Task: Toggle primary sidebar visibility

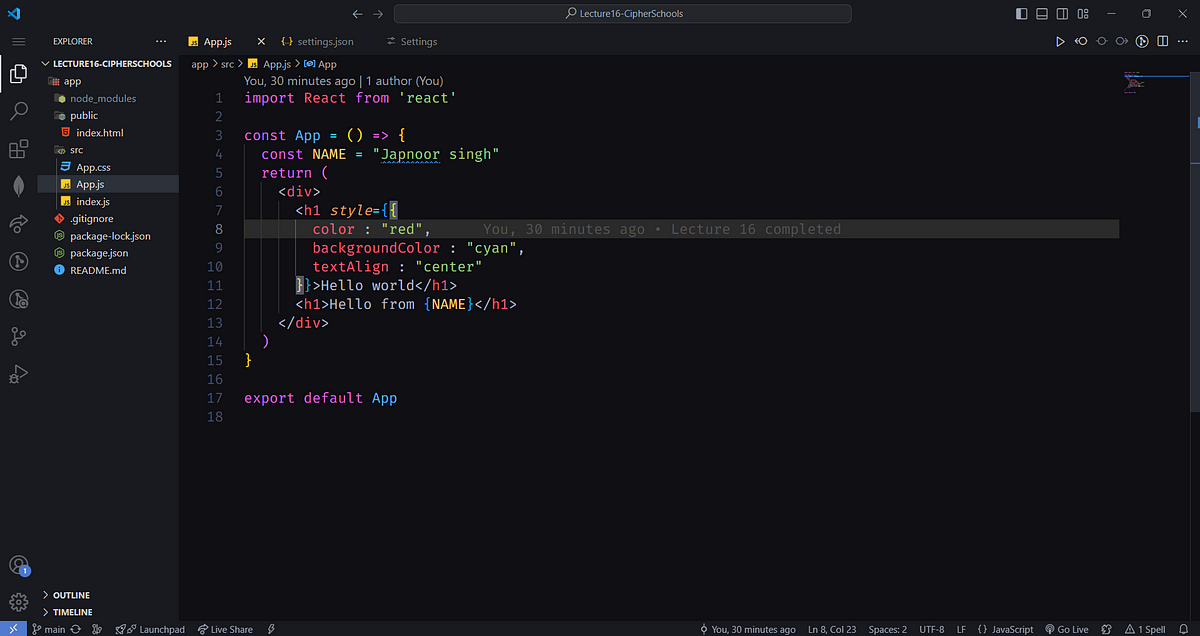Action: [1021, 14]
